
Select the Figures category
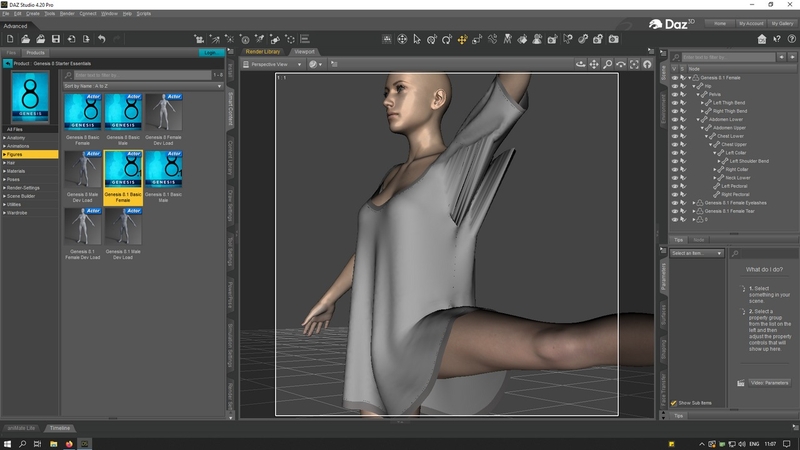30,154
